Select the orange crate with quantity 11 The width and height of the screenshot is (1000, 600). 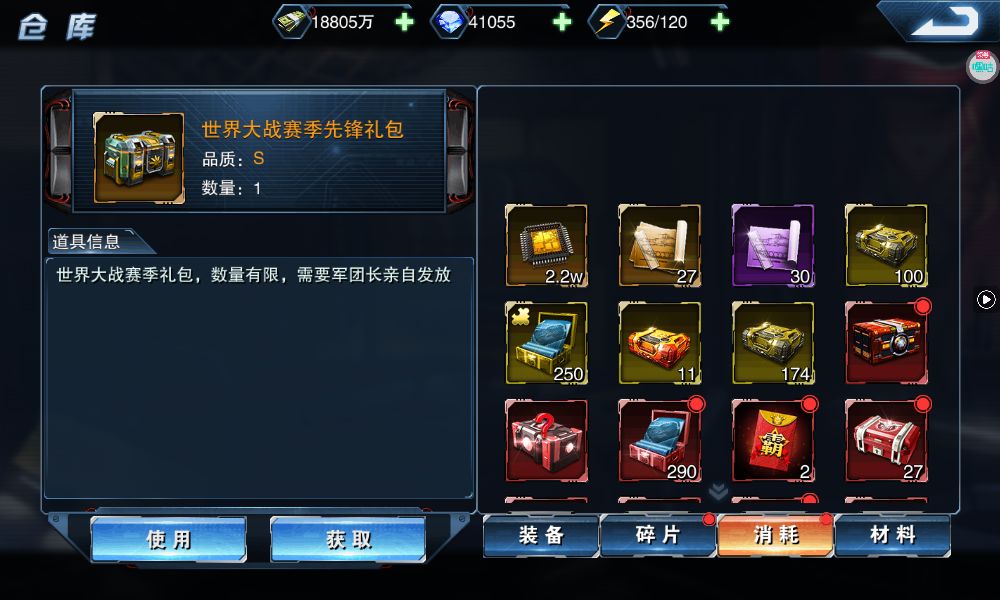[659, 343]
